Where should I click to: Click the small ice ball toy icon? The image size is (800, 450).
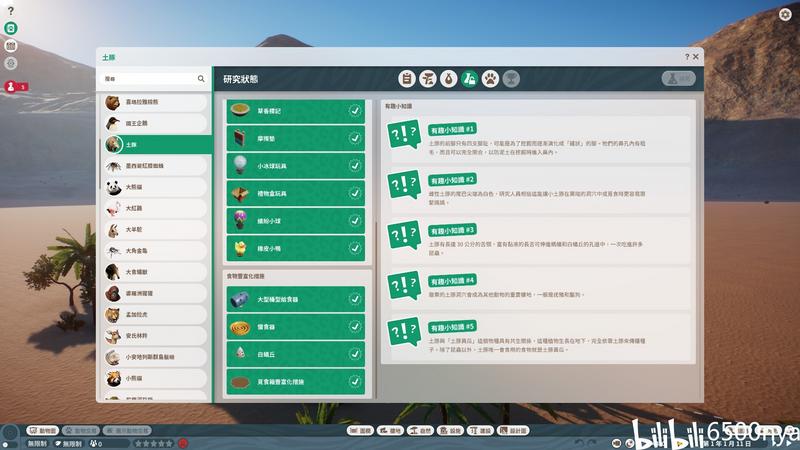[240, 165]
